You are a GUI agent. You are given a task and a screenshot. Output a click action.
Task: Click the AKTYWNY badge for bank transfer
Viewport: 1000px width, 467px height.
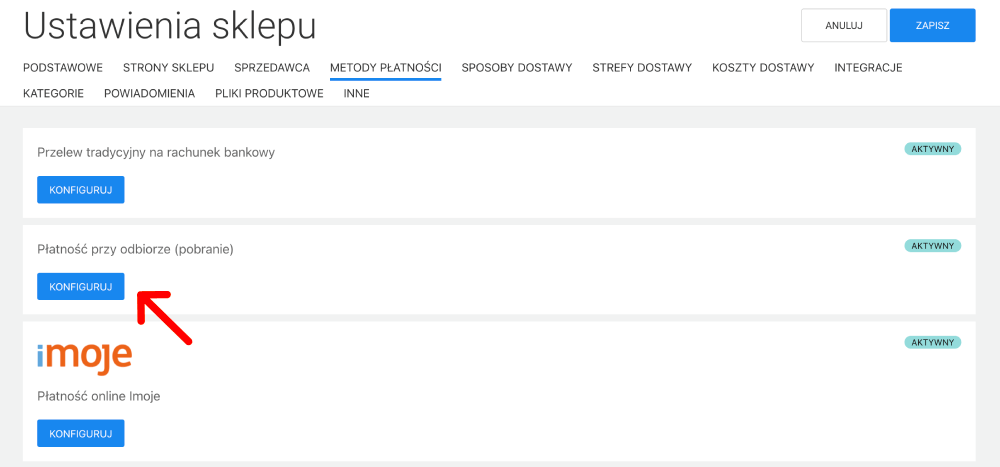(x=932, y=149)
